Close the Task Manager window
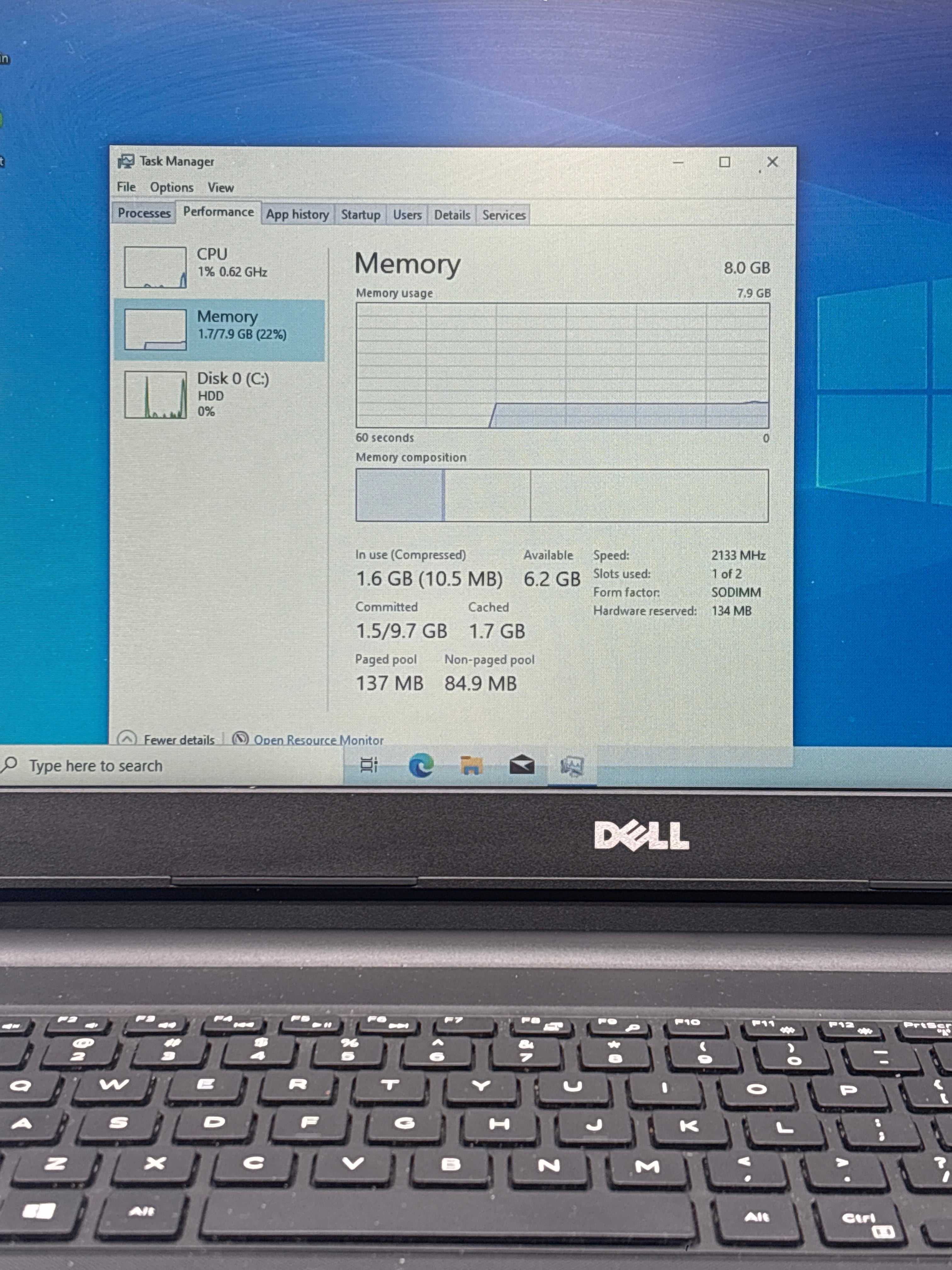 coord(772,162)
